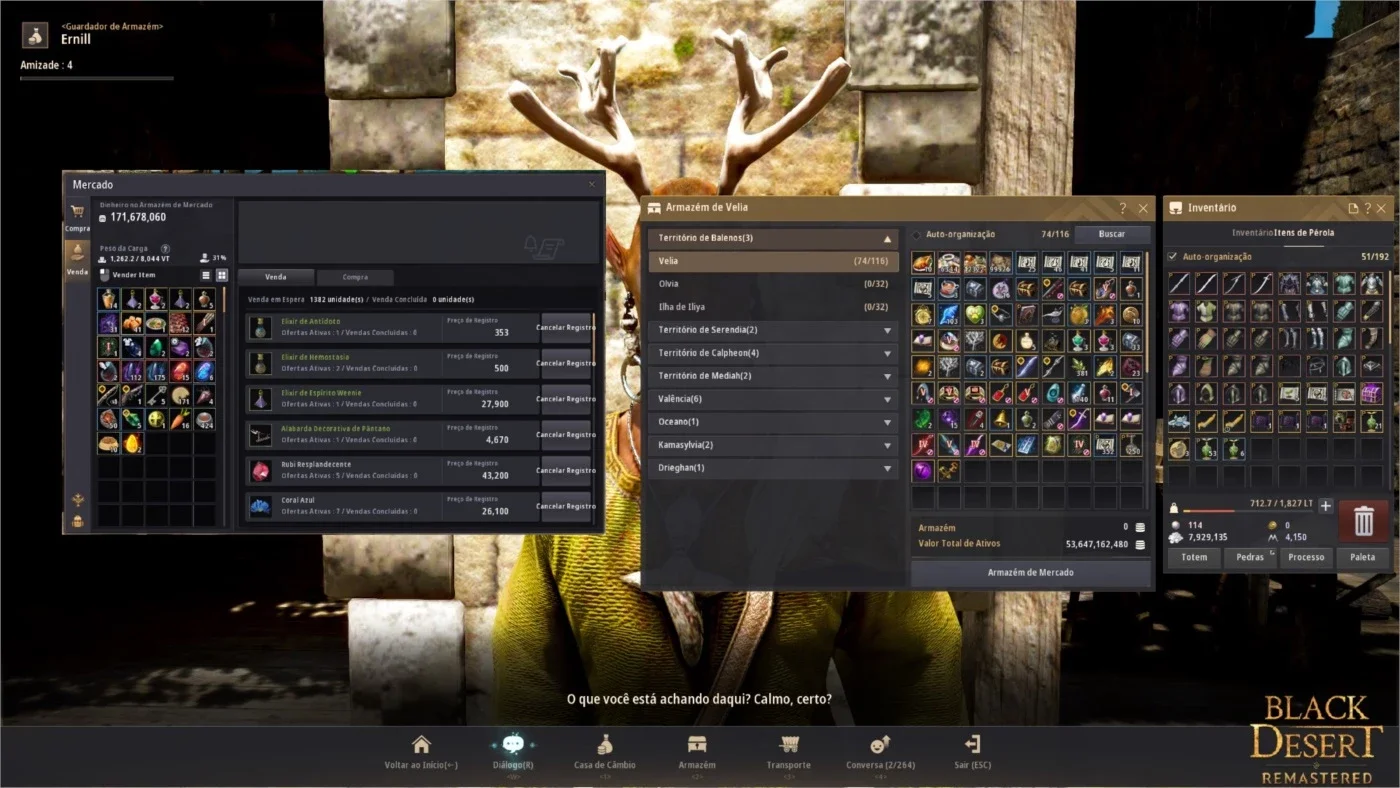Select the Velia storage row
1400x788 pixels.
point(773,262)
